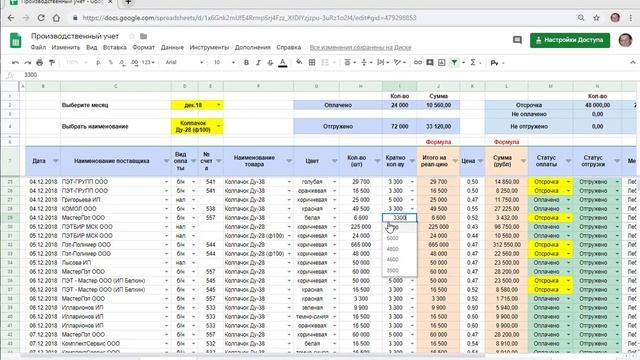640x360 pixels.
Task: Click the Undo icon in the toolbar
Action: [16, 62]
